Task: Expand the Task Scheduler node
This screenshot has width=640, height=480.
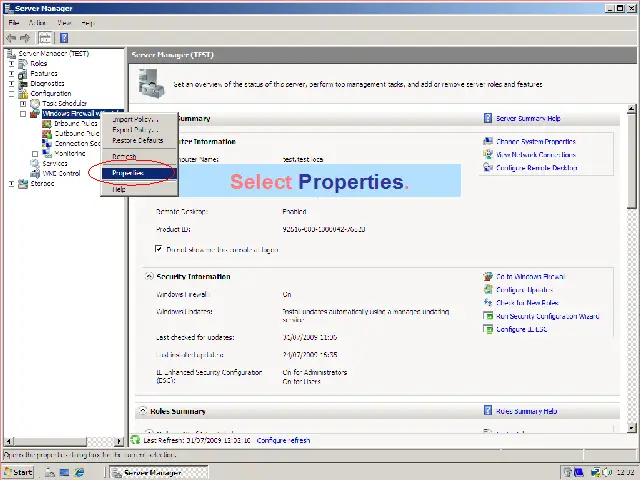Action: pos(23,104)
